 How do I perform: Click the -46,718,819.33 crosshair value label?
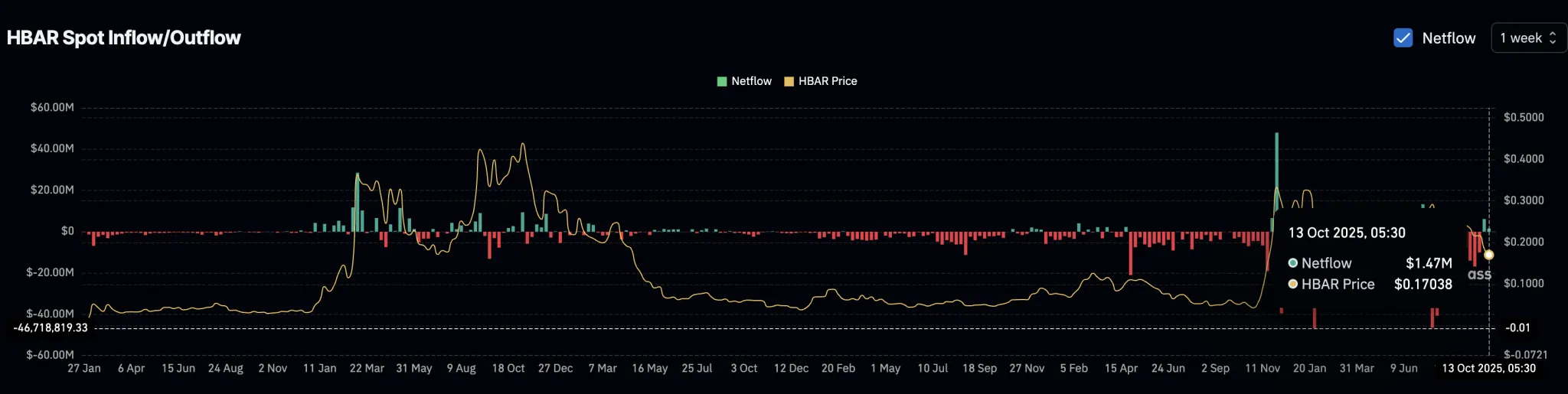point(51,327)
